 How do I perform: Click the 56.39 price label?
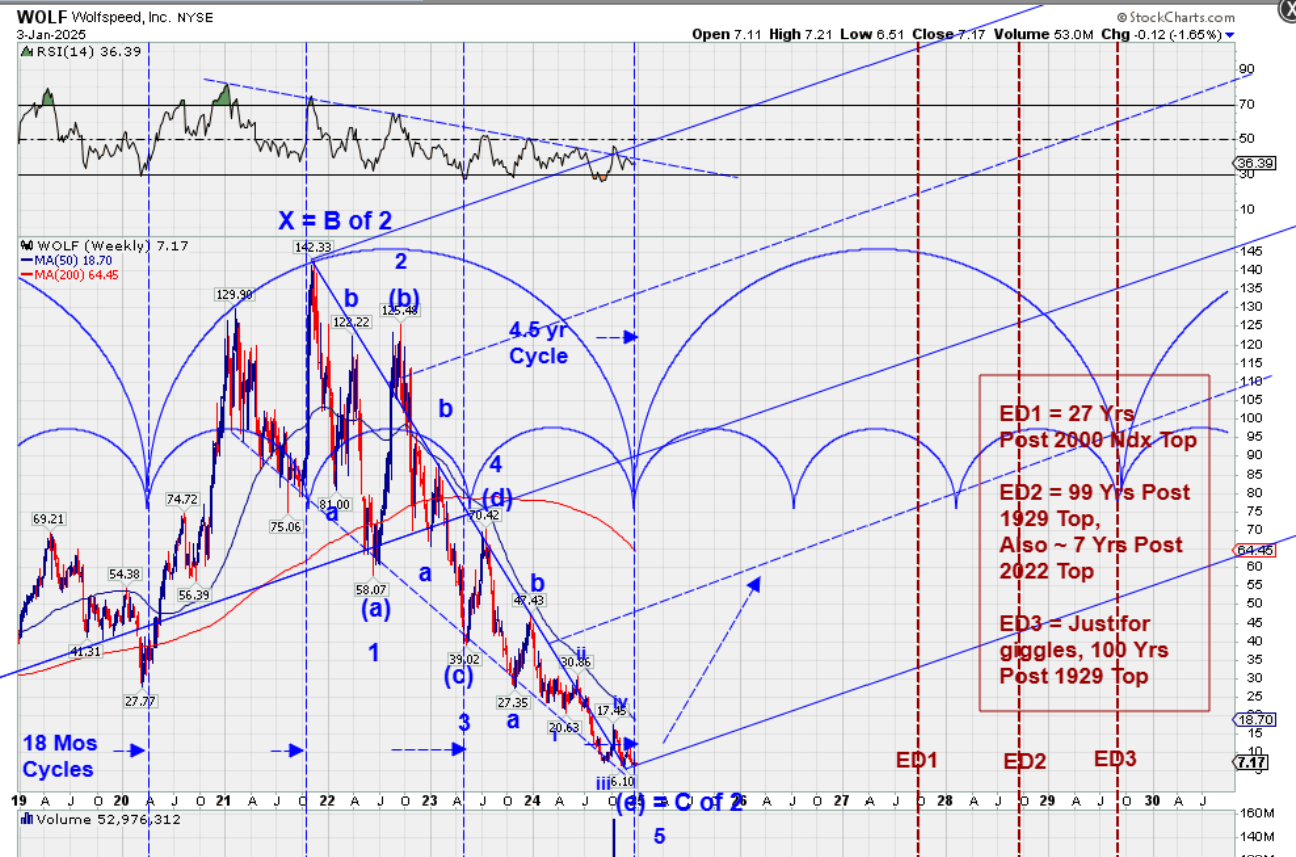point(193,594)
